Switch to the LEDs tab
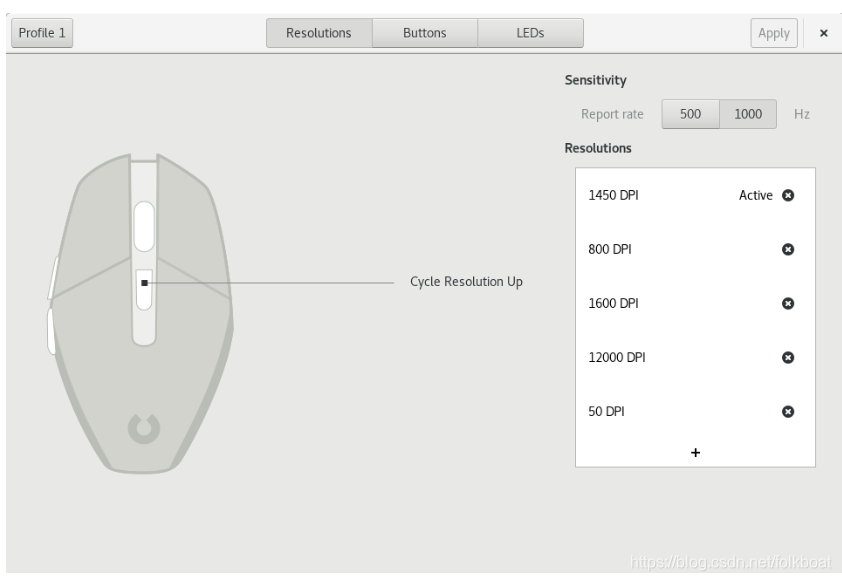Screen dimensions: 842x581 [531, 33]
